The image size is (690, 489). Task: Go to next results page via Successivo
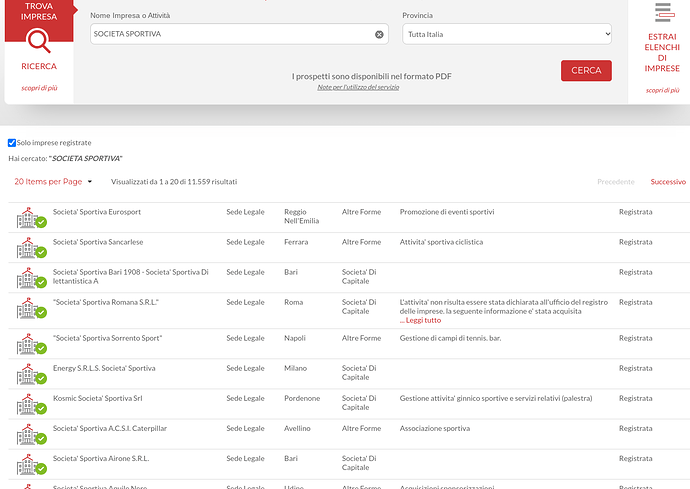(668, 182)
